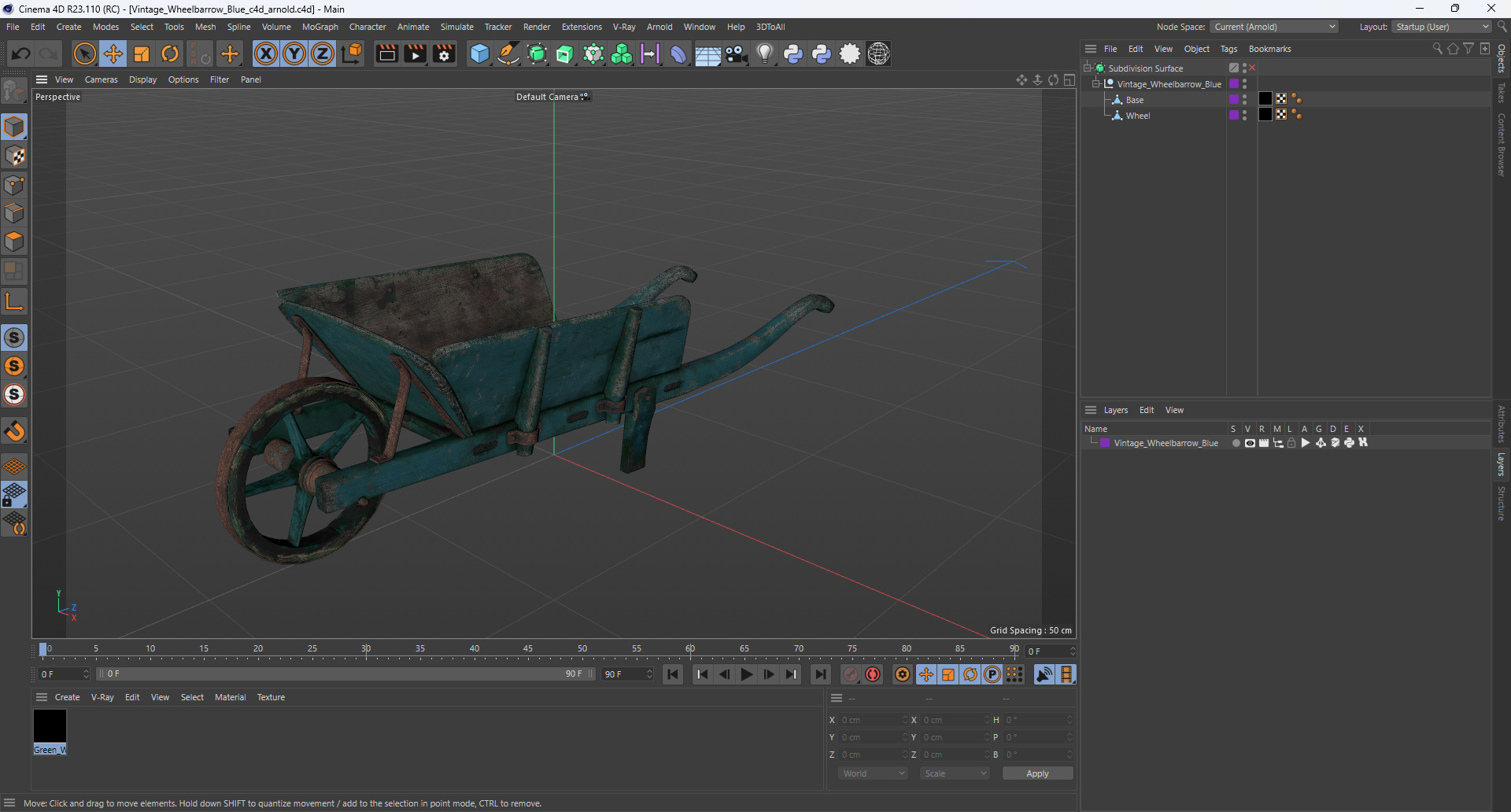
Task: Toggle Y axis lock
Action: [294, 54]
